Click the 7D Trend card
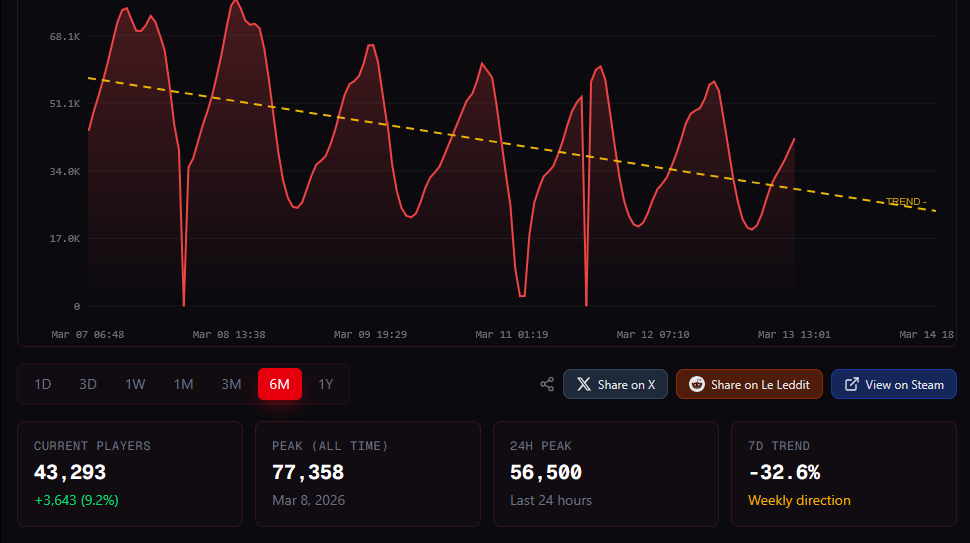This screenshot has width=970, height=543. [x=843, y=473]
